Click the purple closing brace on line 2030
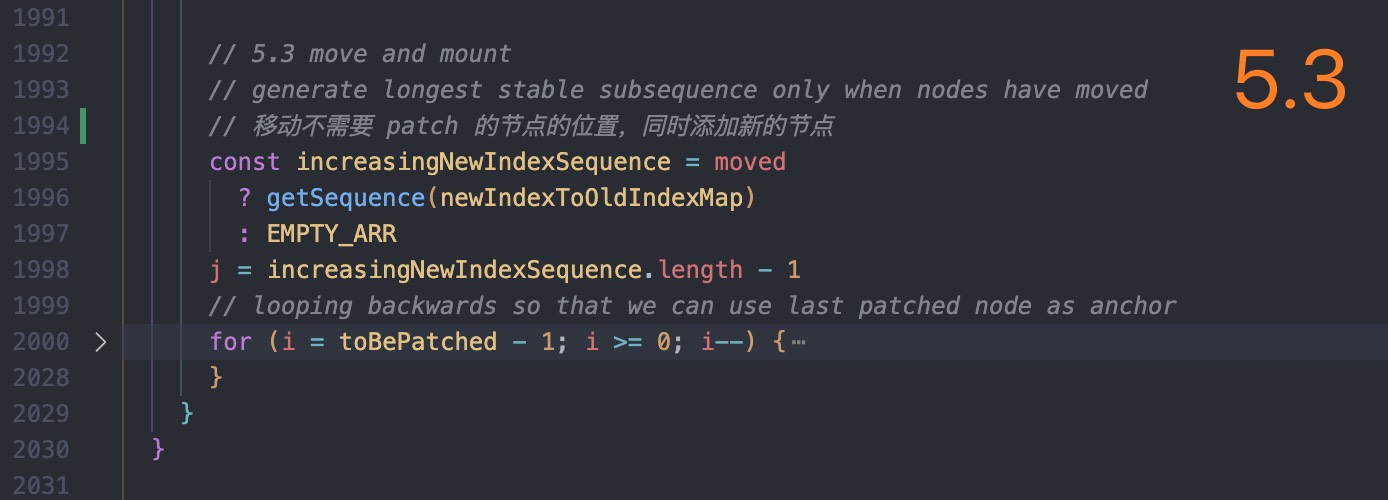Image resolution: width=1388 pixels, height=500 pixels. pos(158,450)
